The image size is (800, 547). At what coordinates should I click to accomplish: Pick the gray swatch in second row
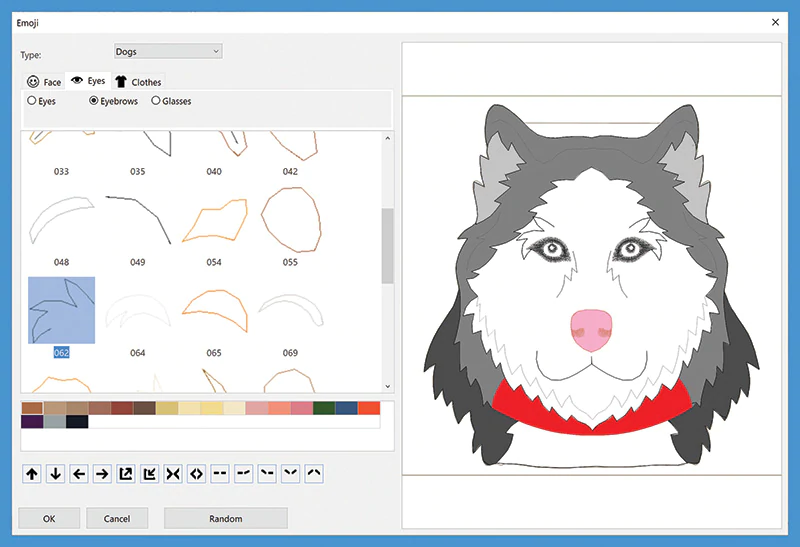coord(55,421)
